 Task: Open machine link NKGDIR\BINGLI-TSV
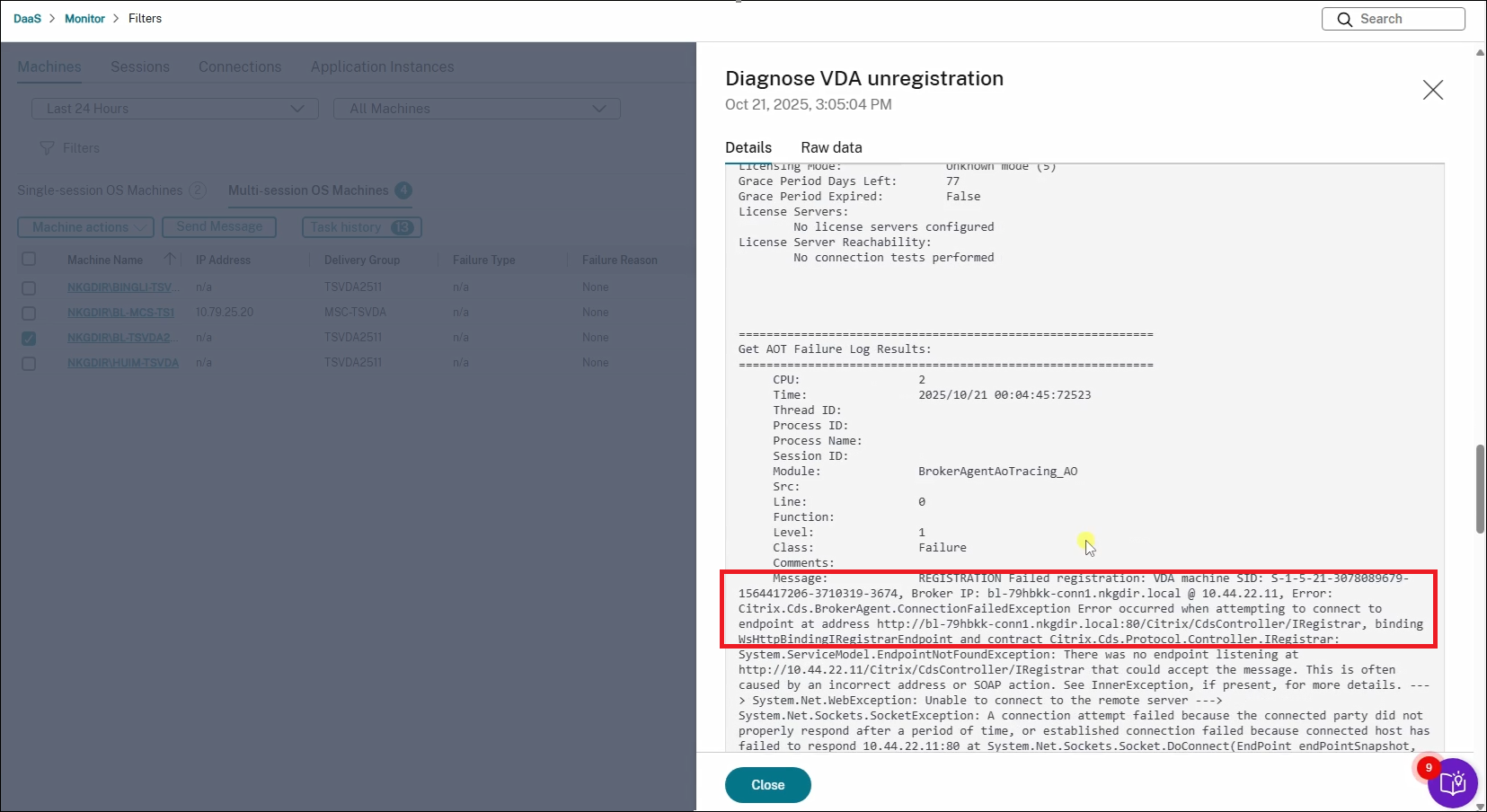[123, 287]
